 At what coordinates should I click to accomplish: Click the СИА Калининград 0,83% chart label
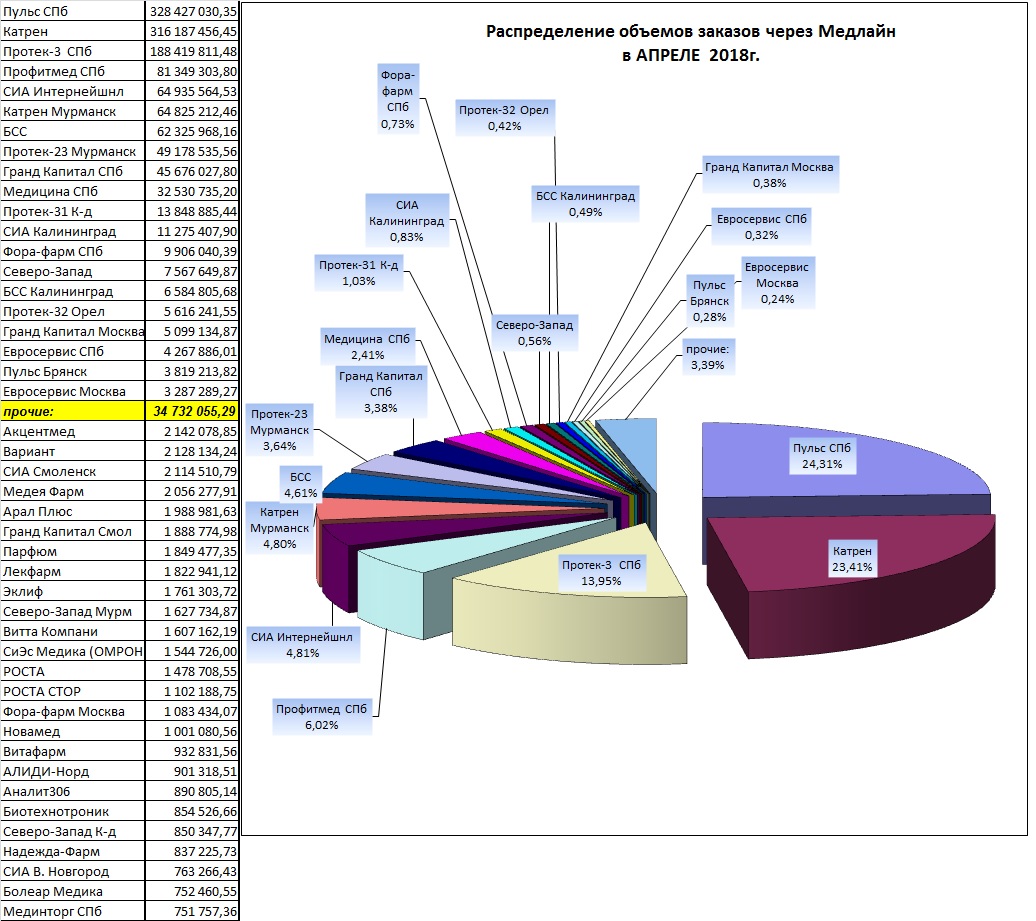[x=406, y=221]
